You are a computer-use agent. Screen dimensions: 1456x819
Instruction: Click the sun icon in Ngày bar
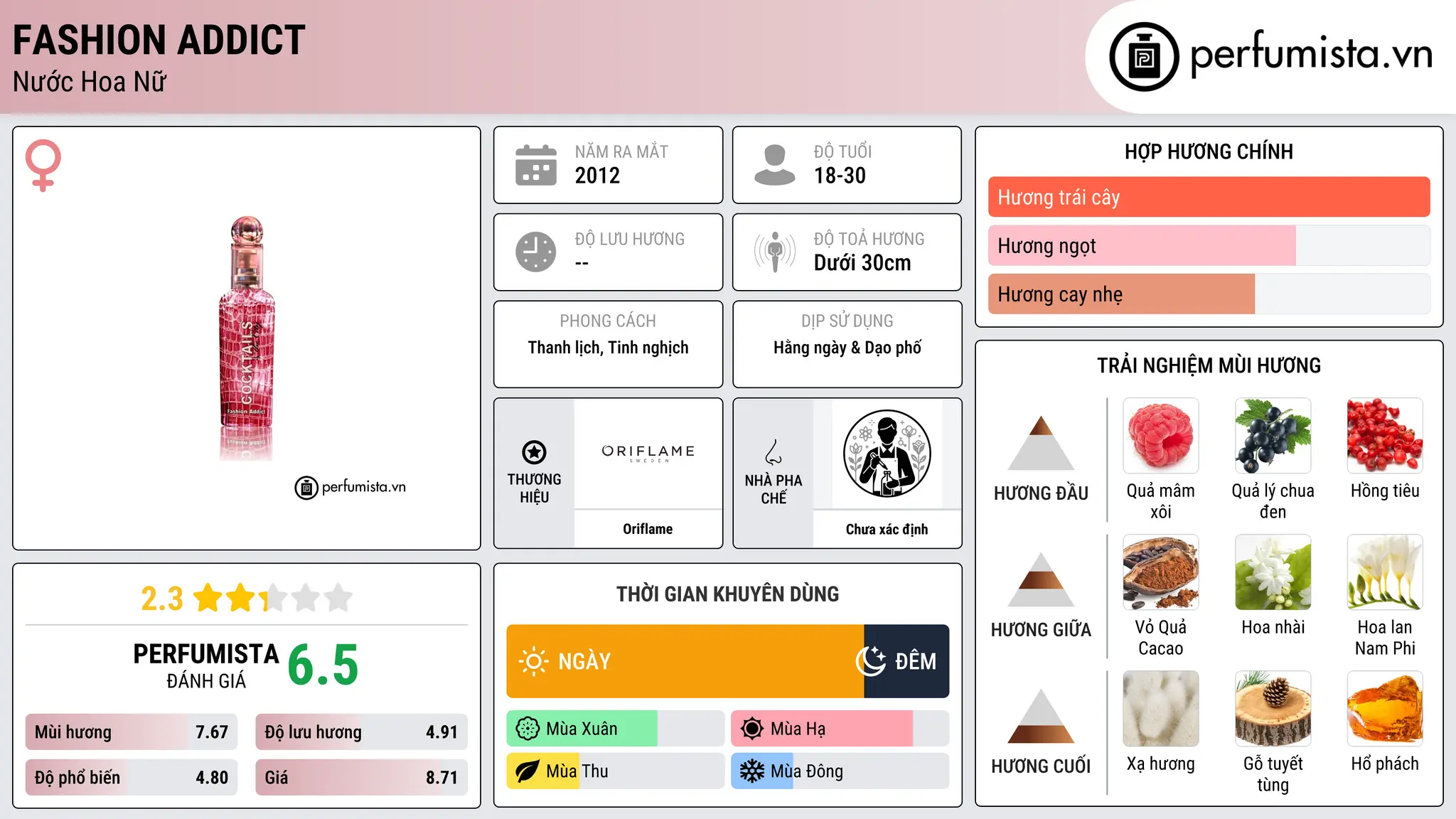pyautogui.click(x=533, y=661)
